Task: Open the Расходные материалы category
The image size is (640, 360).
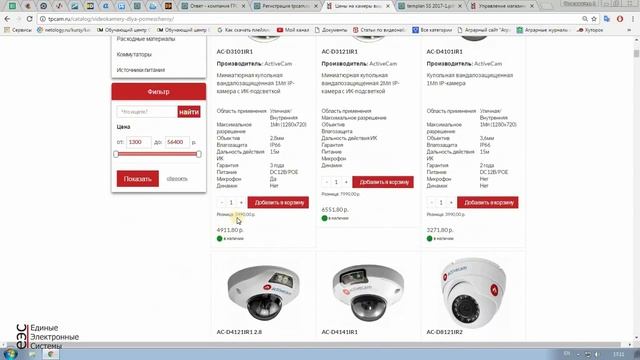Action: tap(146, 39)
